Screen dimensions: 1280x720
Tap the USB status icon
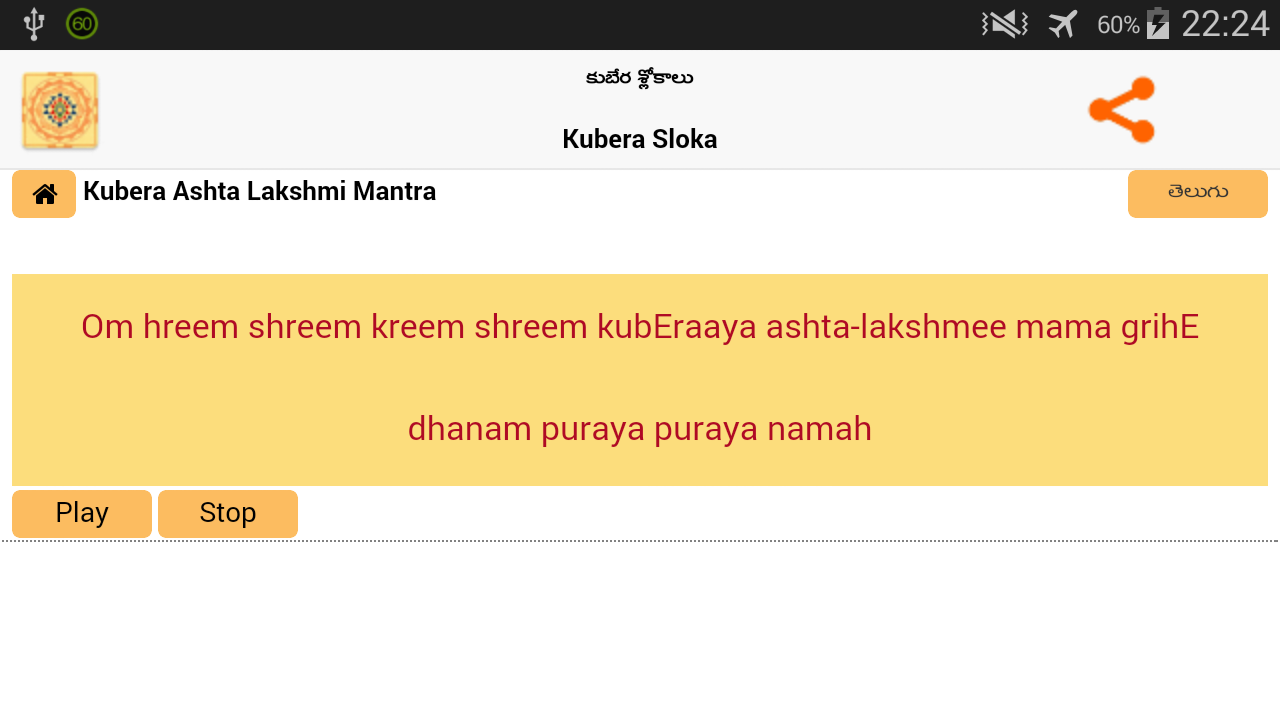(x=34, y=24)
